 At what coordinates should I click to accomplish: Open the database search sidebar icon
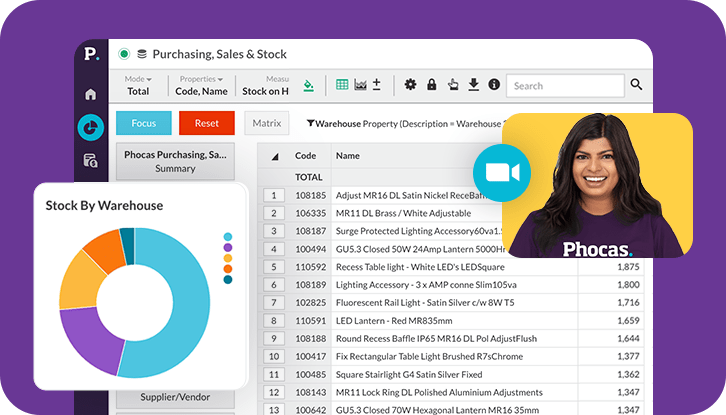click(x=91, y=160)
